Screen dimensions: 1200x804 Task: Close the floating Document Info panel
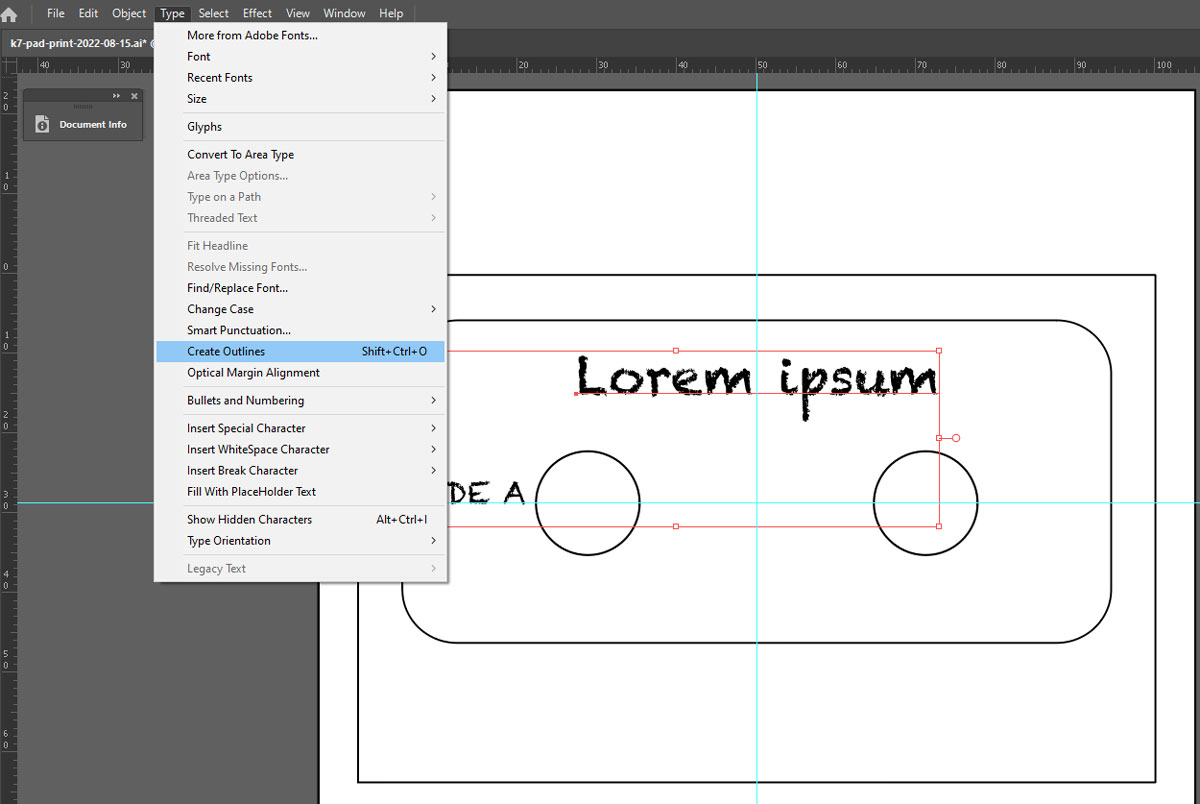134,96
